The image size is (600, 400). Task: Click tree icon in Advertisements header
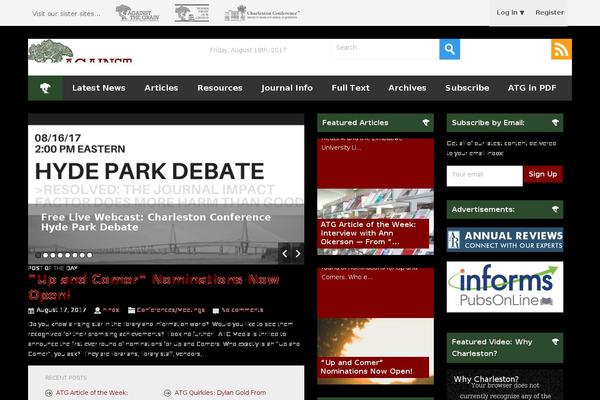555,209
